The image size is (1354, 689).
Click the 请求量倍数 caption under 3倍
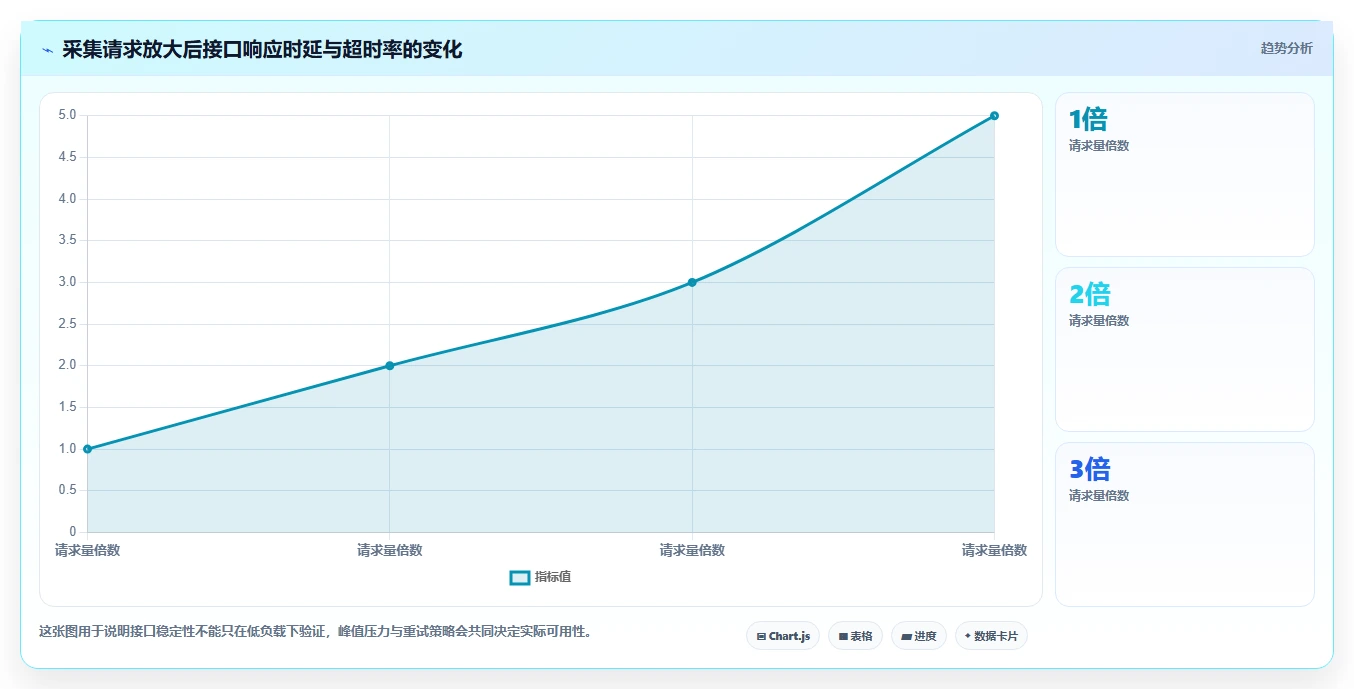tap(1099, 496)
